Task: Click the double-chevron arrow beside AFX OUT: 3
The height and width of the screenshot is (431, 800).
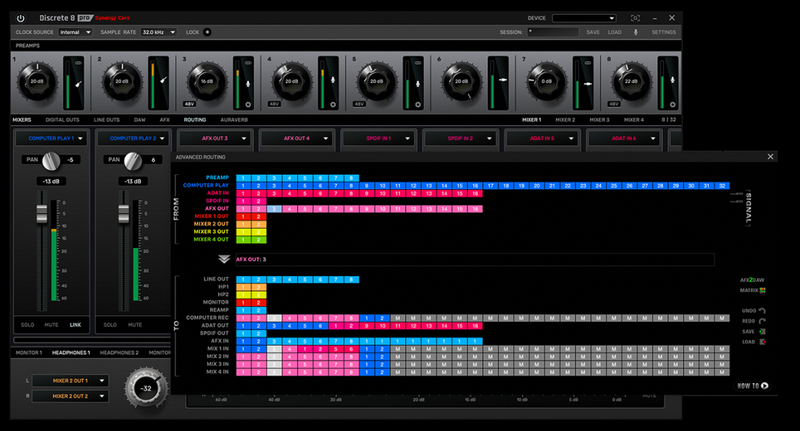Action: tap(224, 259)
